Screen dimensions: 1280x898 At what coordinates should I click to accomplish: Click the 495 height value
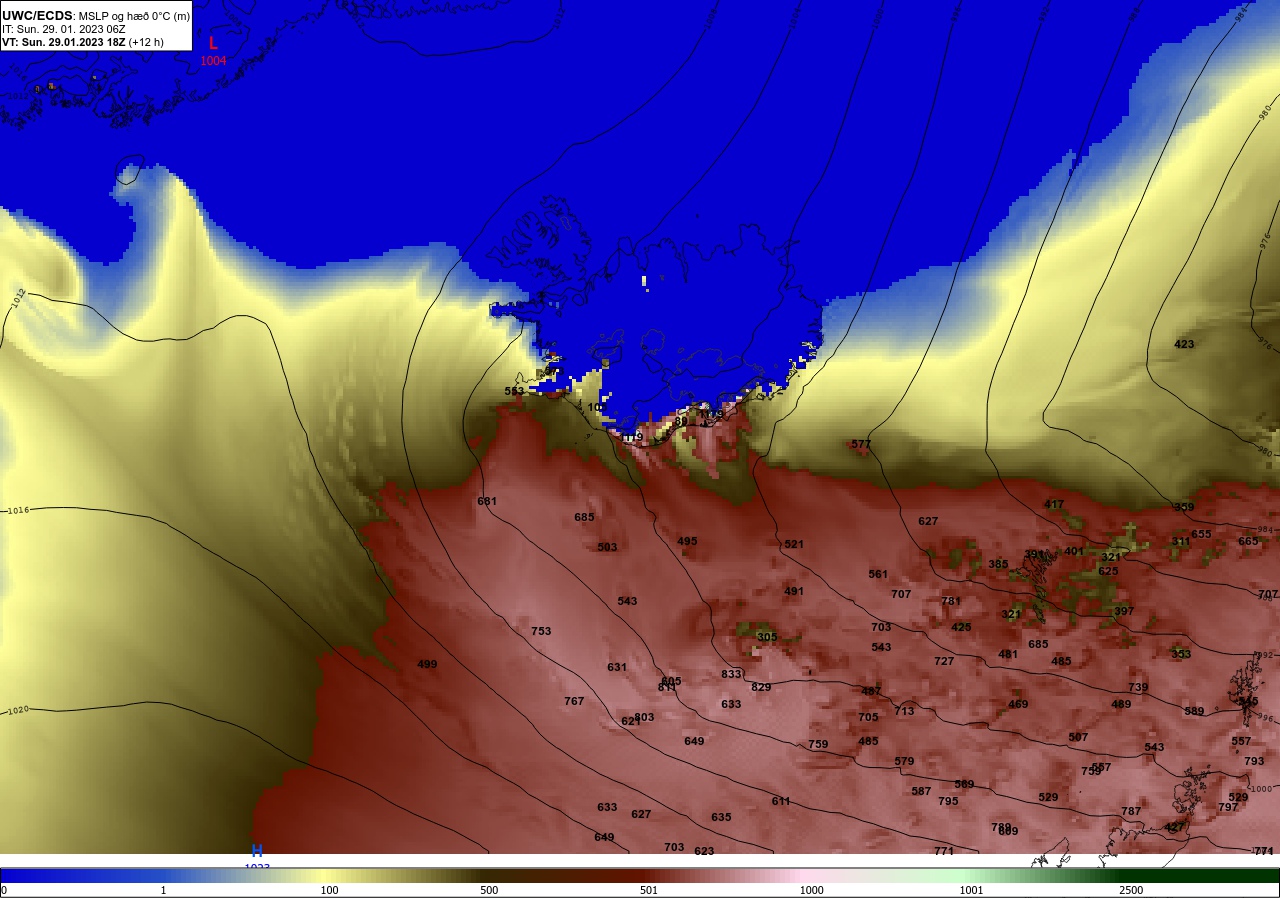[687, 541]
